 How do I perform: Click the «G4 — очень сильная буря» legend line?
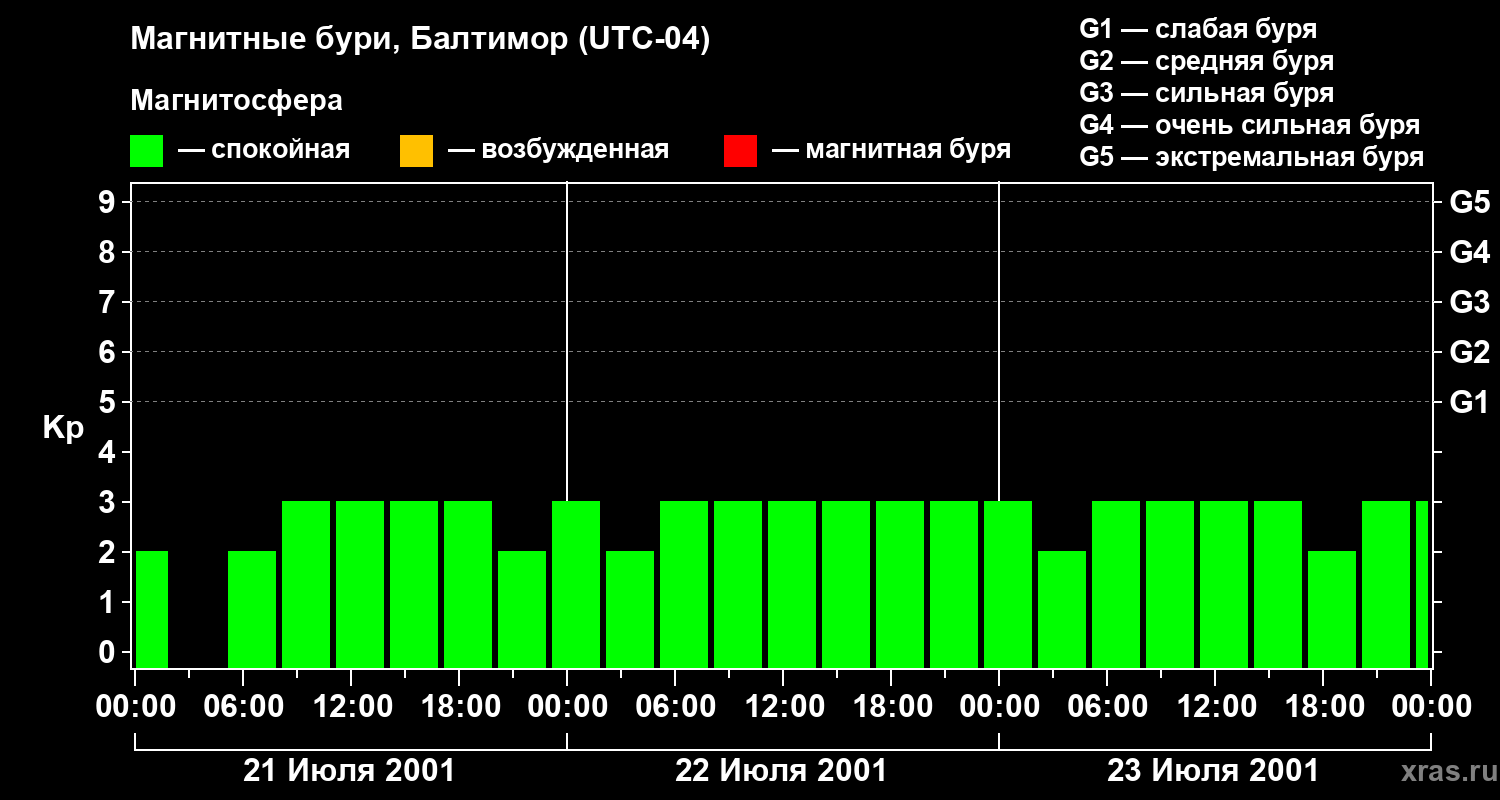[1250, 125]
